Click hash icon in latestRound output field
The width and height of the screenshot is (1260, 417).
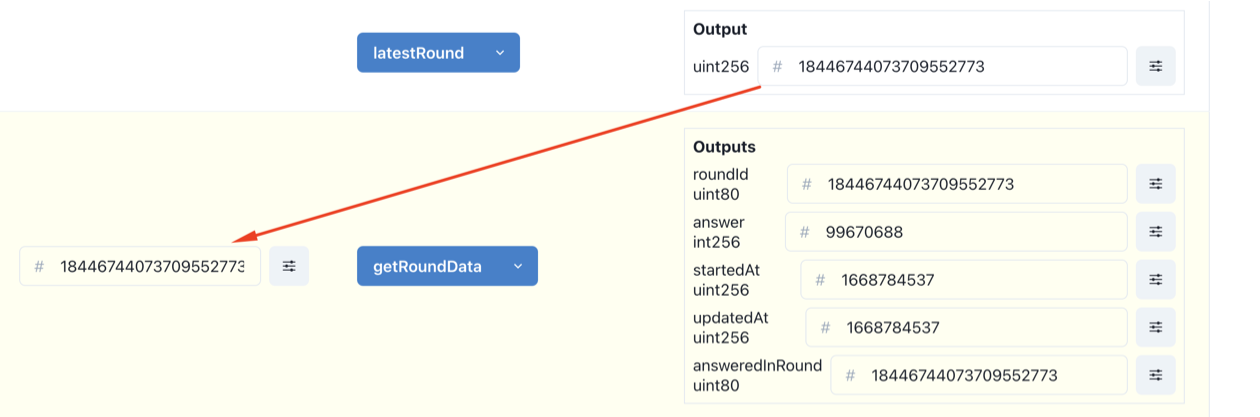(777, 67)
